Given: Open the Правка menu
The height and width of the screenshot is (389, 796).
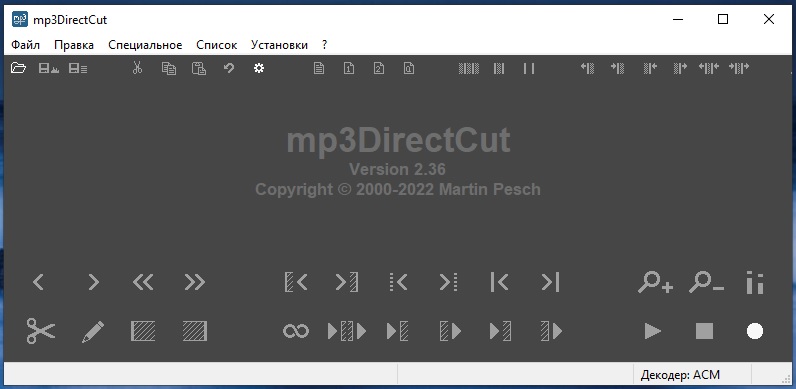Looking at the screenshot, I should point(74,45).
